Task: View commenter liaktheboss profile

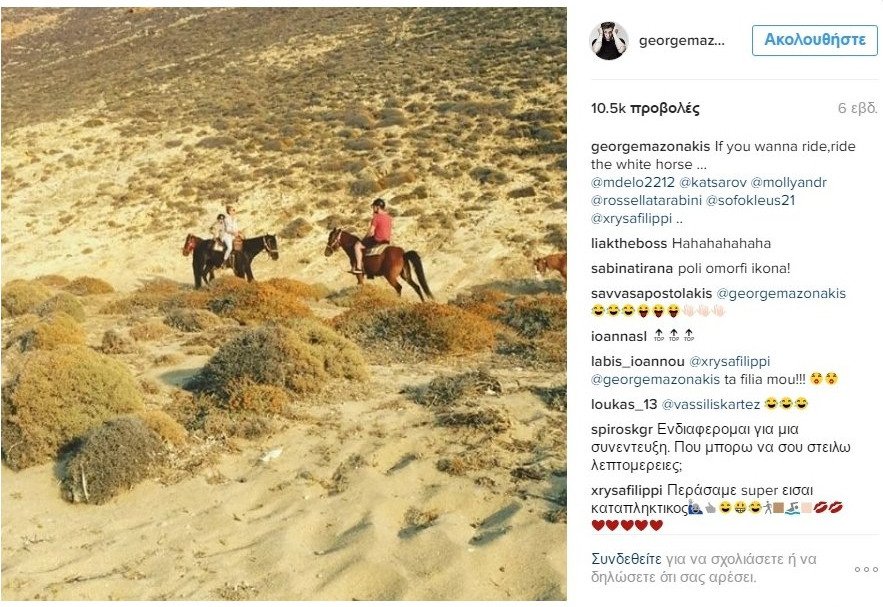Action: pos(628,244)
